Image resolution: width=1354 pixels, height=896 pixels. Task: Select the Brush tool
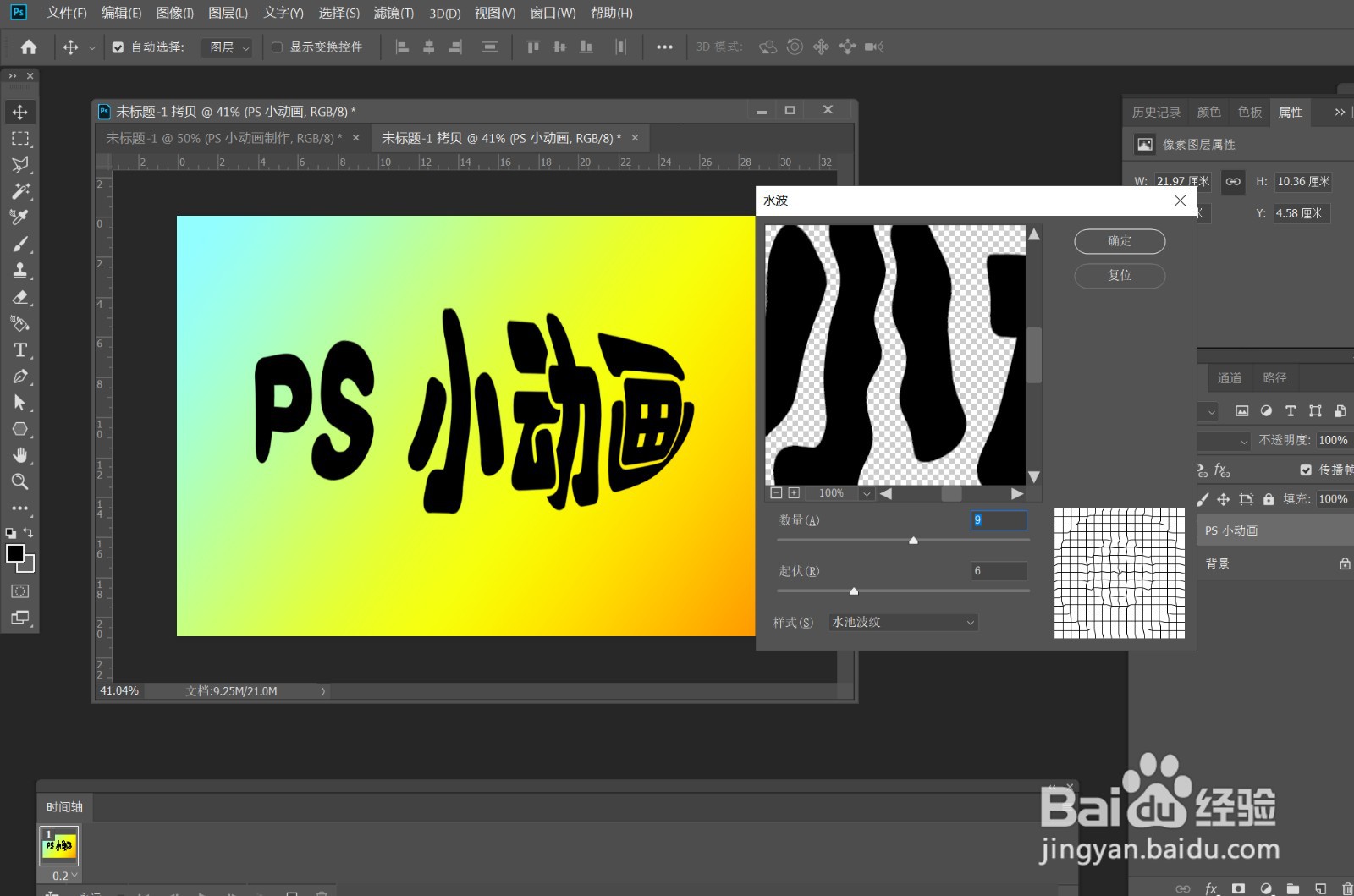[x=20, y=244]
